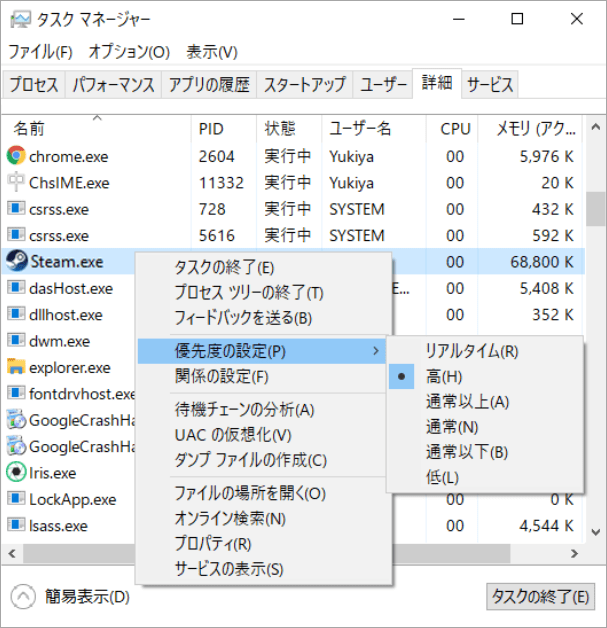Click the memory value 68,800 K
The height and width of the screenshot is (628, 607).
coord(541,262)
